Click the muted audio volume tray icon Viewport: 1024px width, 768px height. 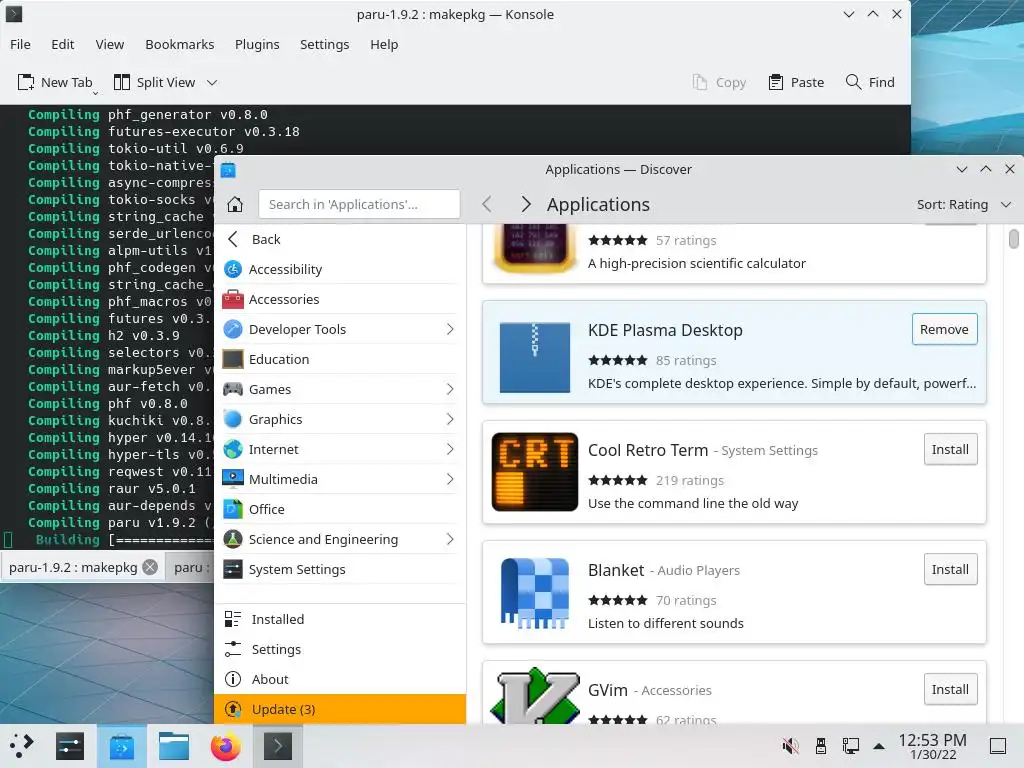tap(790, 746)
